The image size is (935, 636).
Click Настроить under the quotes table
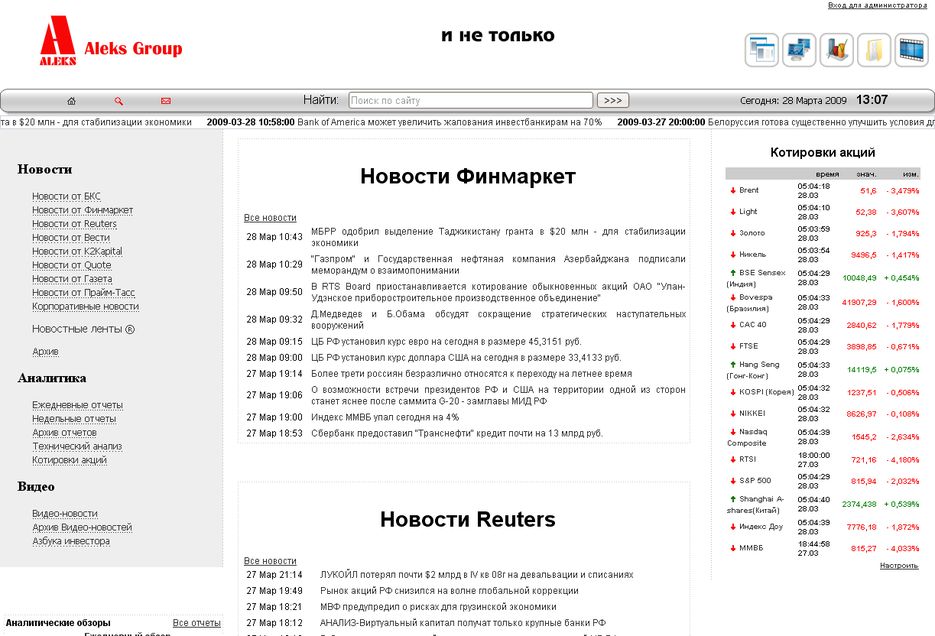(899, 565)
